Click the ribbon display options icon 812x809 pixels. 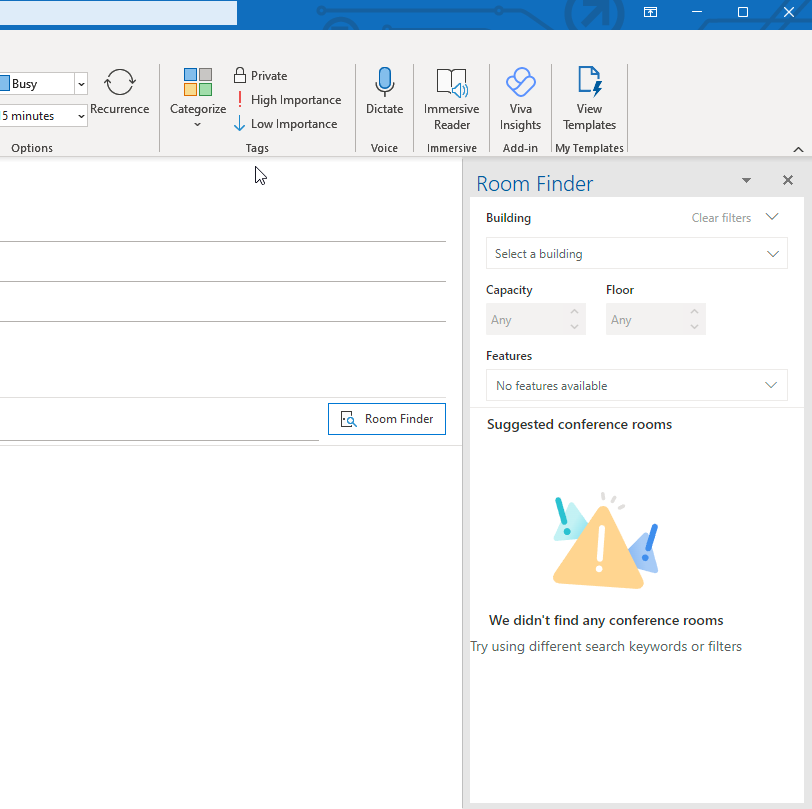pos(650,12)
